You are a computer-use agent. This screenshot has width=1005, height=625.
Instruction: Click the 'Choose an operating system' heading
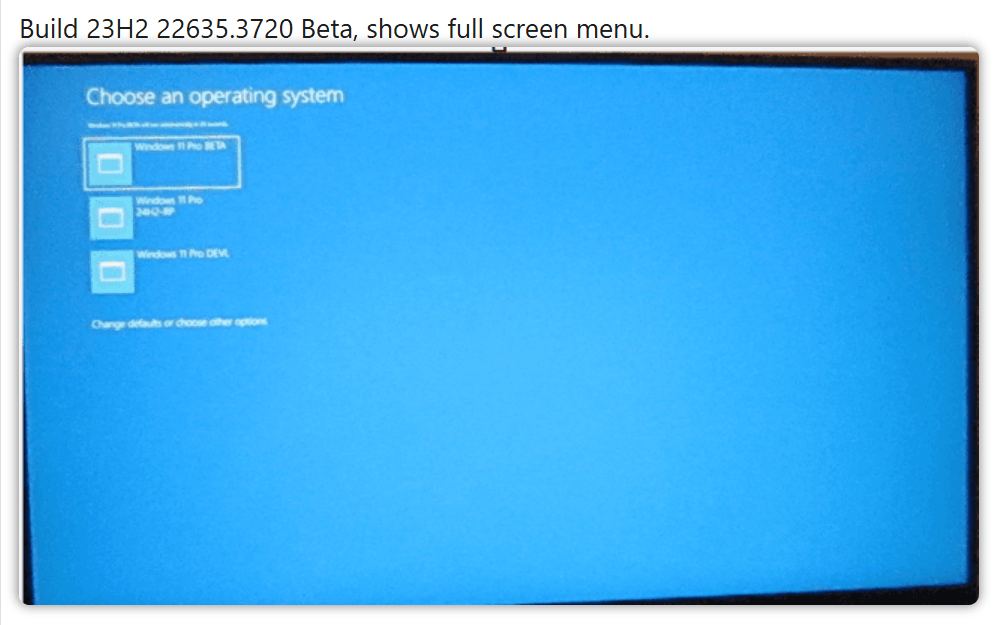[215, 96]
